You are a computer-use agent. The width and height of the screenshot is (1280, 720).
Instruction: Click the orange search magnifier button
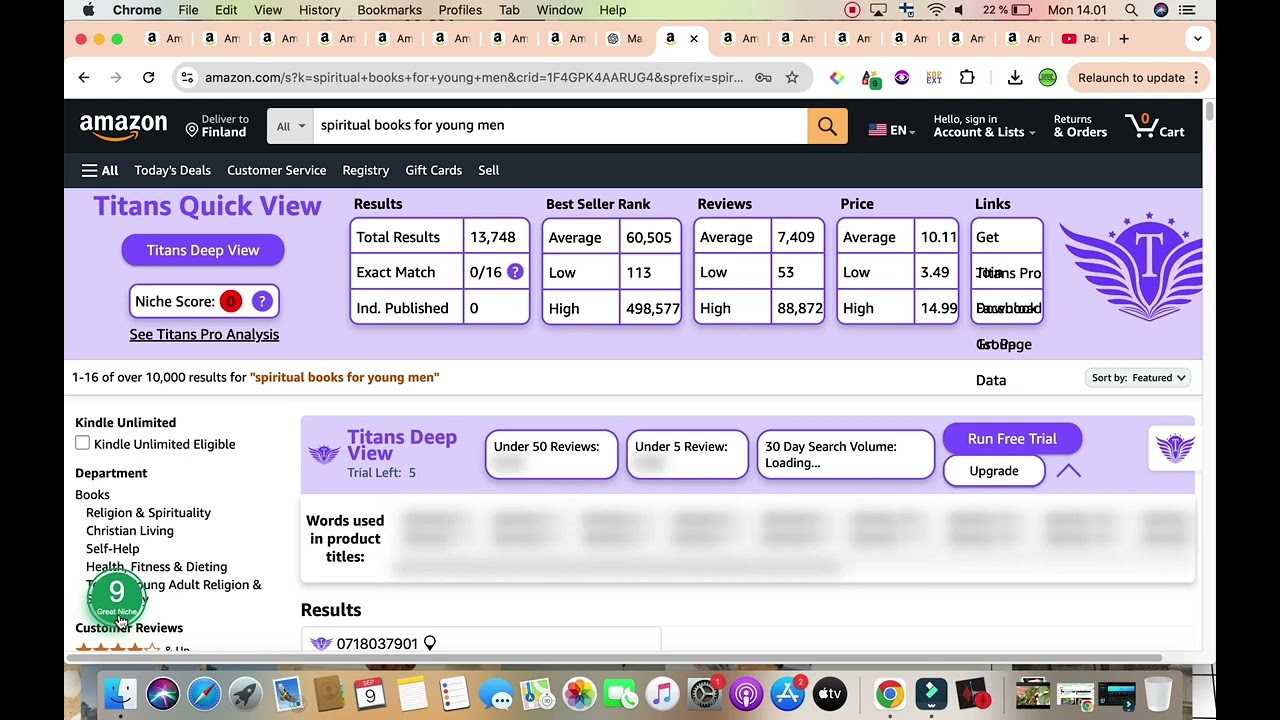coord(827,126)
